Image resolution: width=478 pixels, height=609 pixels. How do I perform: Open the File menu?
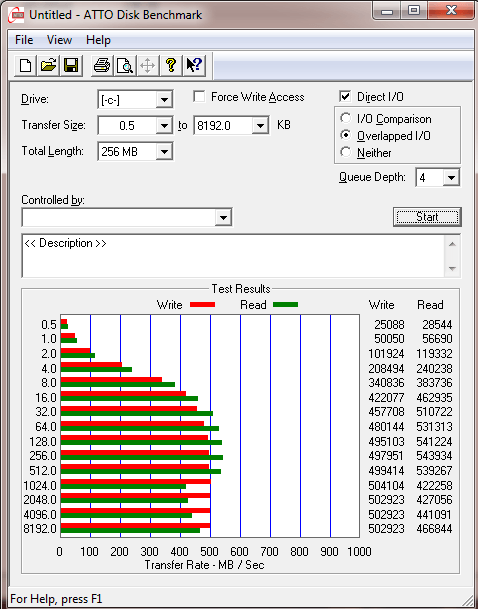click(x=24, y=40)
